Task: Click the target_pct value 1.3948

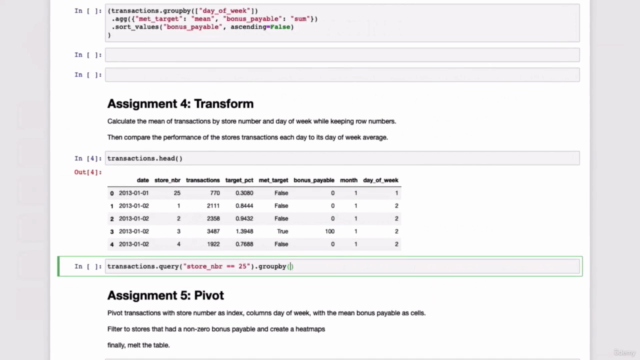Action: pyautogui.click(x=244, y=231)
